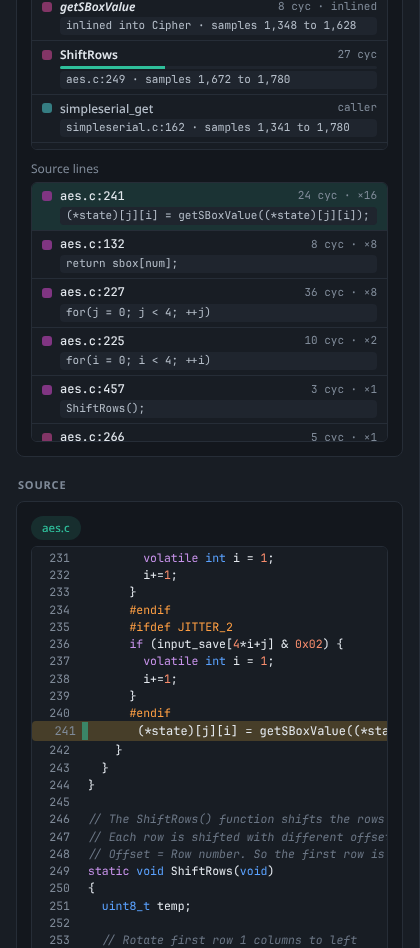Click line number 241 in the gutter
Screen dimensions: 420x948
pyautogui.click(x=65, y=731)
